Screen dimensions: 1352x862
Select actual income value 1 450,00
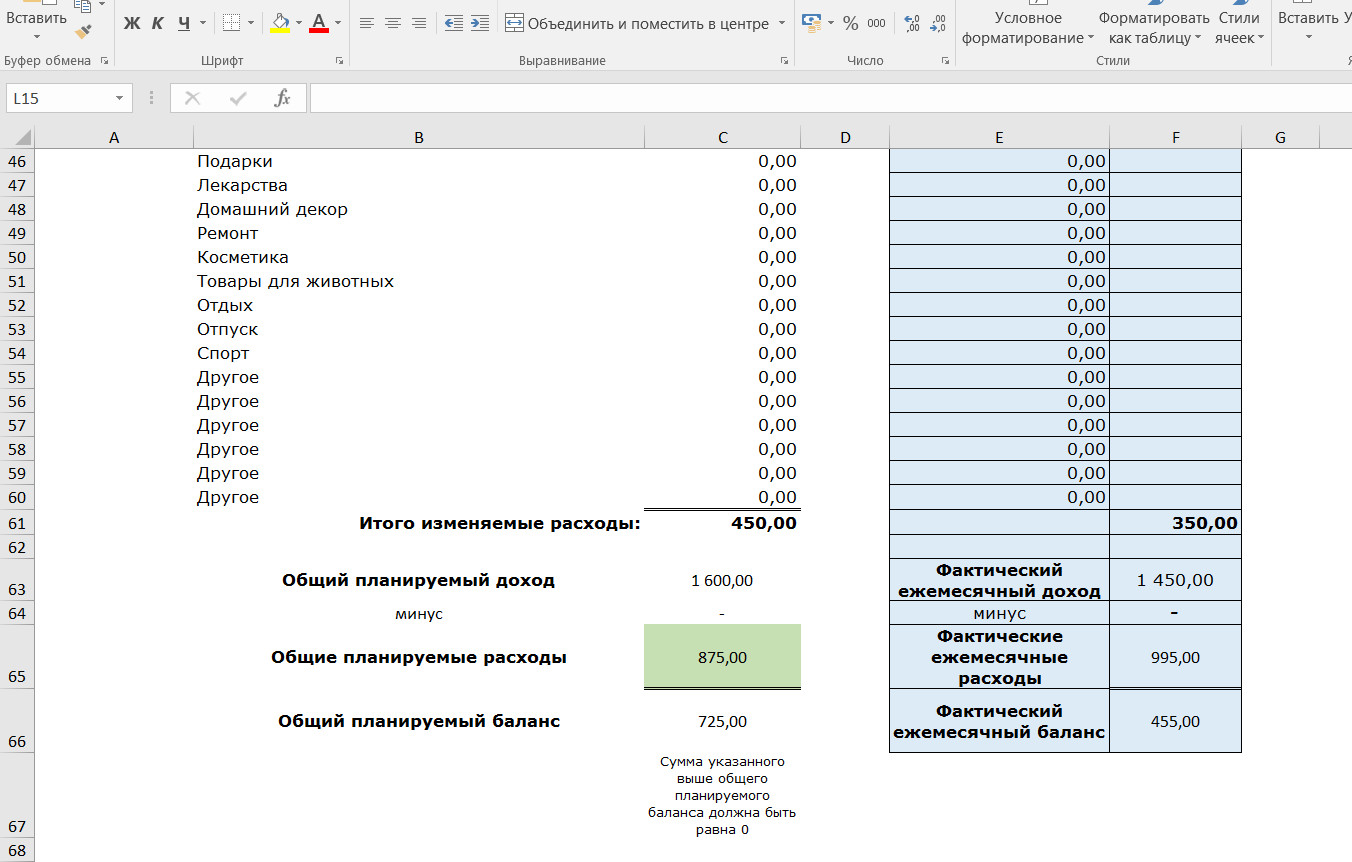(x=1175, y=580)
